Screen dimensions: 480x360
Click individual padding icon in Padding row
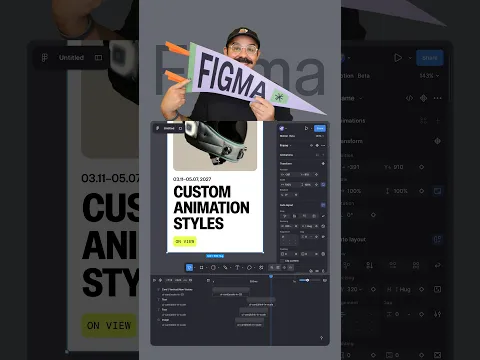point(323,254)
